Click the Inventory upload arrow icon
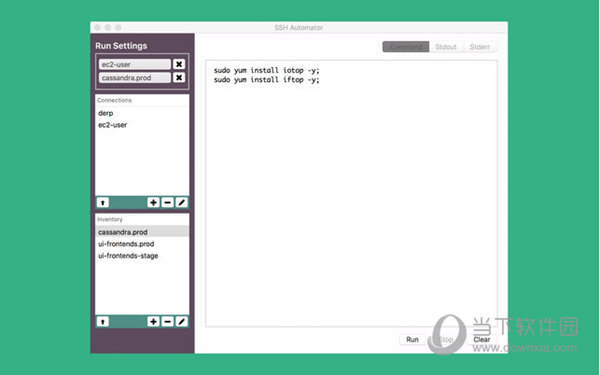The height and width of the screenshot is (375, 600). (x=103, y=321)
